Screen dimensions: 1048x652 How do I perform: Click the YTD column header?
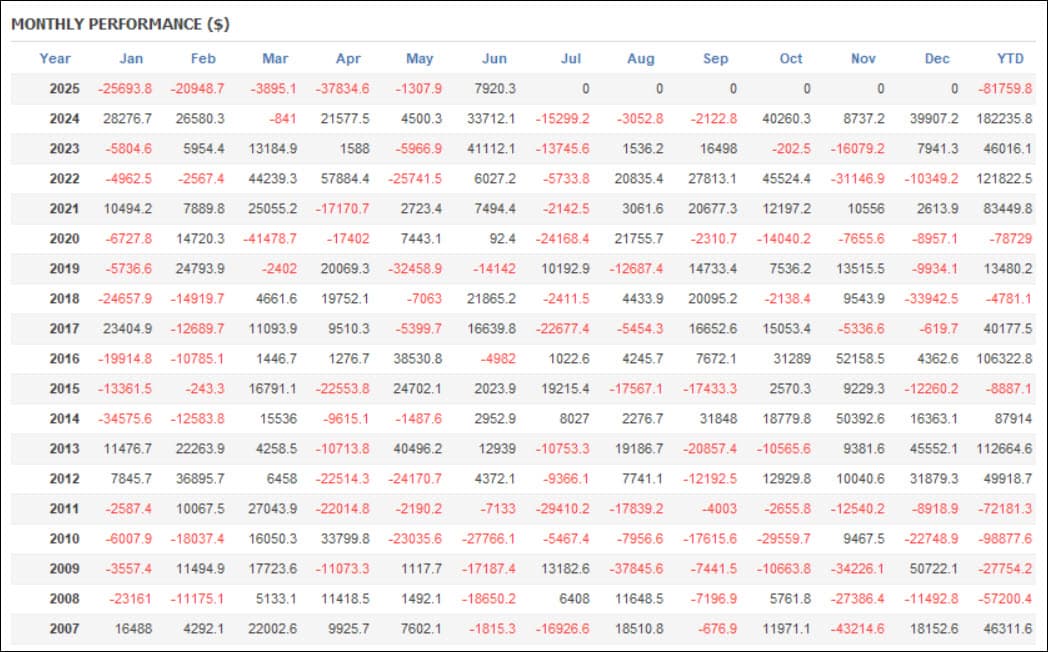click(1011, 59)
